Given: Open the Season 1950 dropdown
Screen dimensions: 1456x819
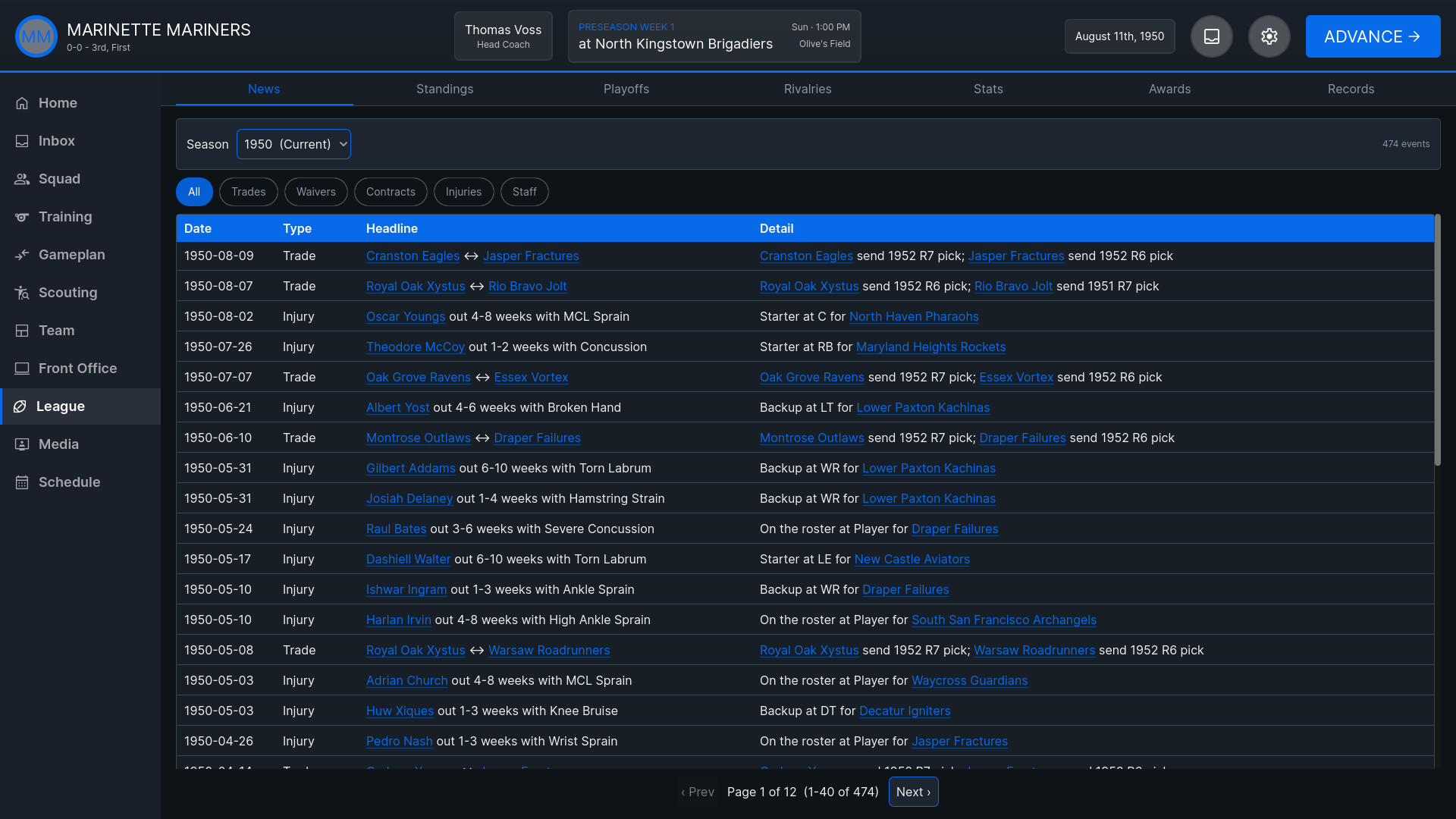Looking at the screenshot, I should coord(293,144).
